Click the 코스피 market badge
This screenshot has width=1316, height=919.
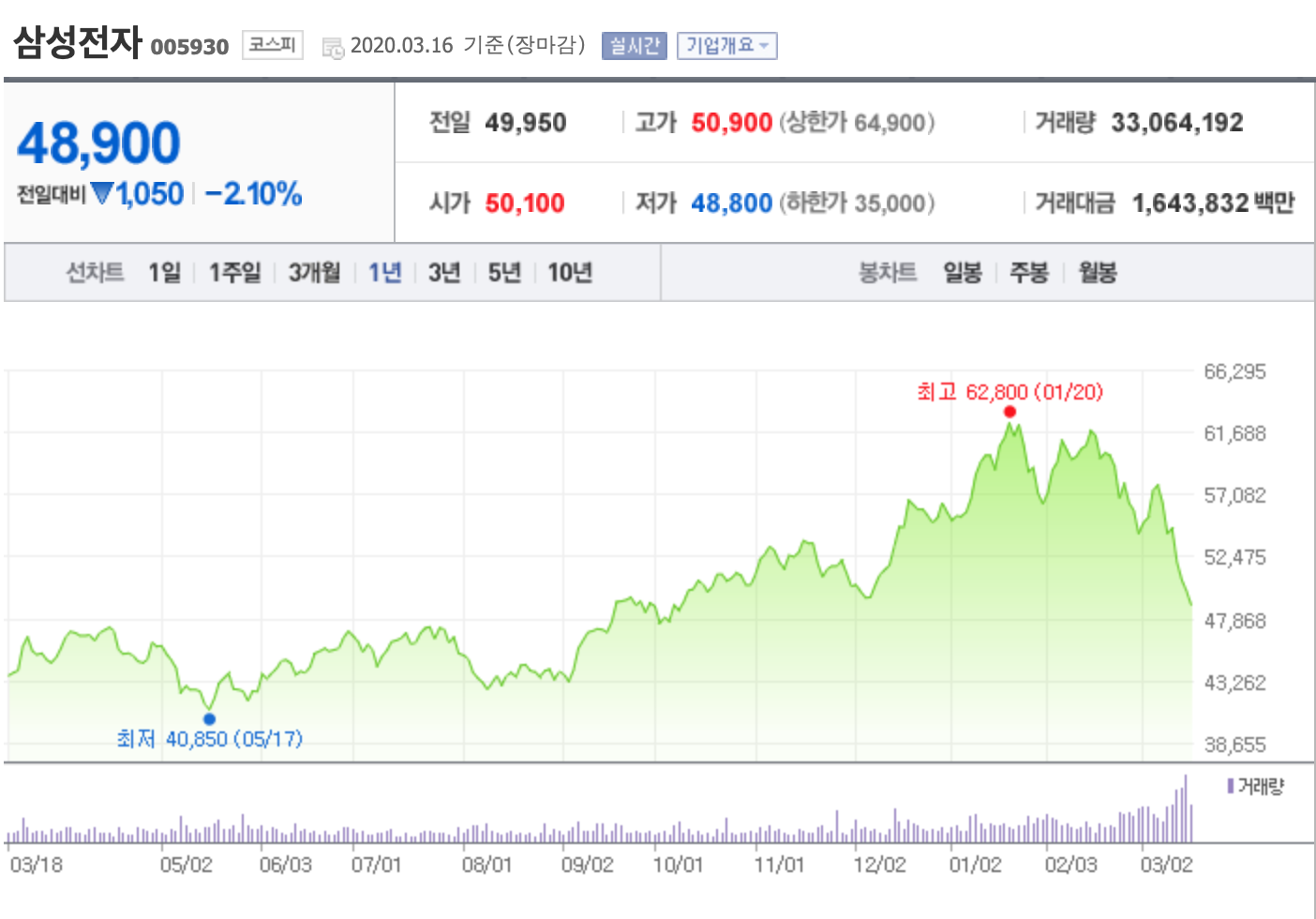click(x=273, y=45)
